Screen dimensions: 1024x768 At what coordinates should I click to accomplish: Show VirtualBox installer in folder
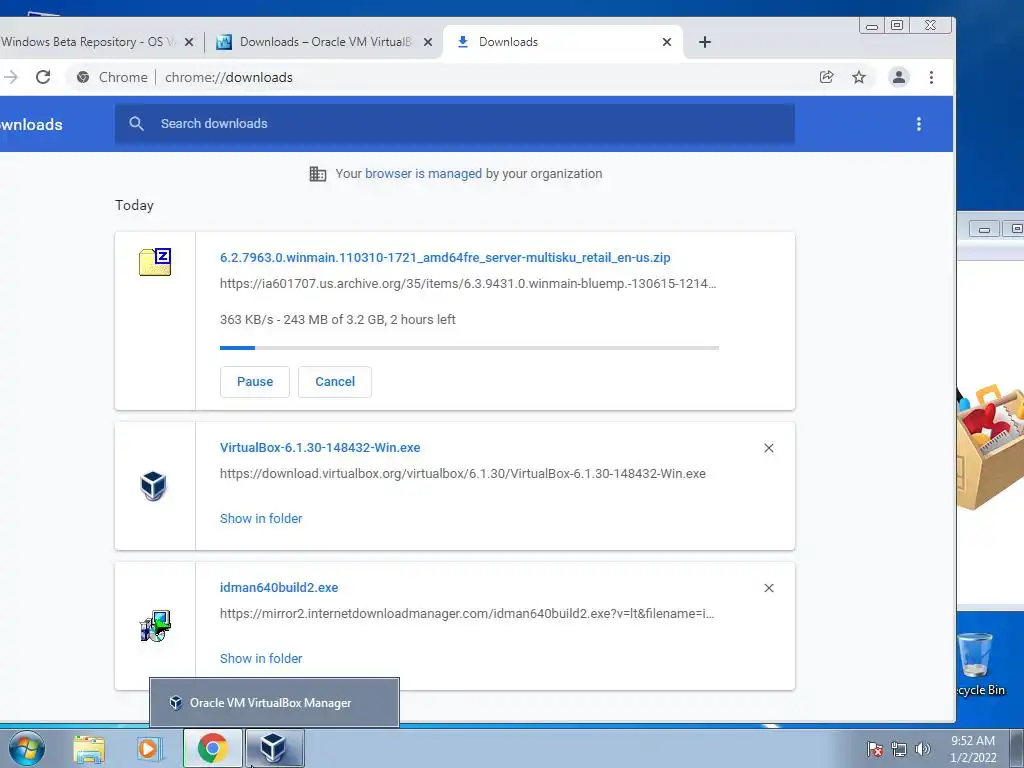click(x=261, y=519)
